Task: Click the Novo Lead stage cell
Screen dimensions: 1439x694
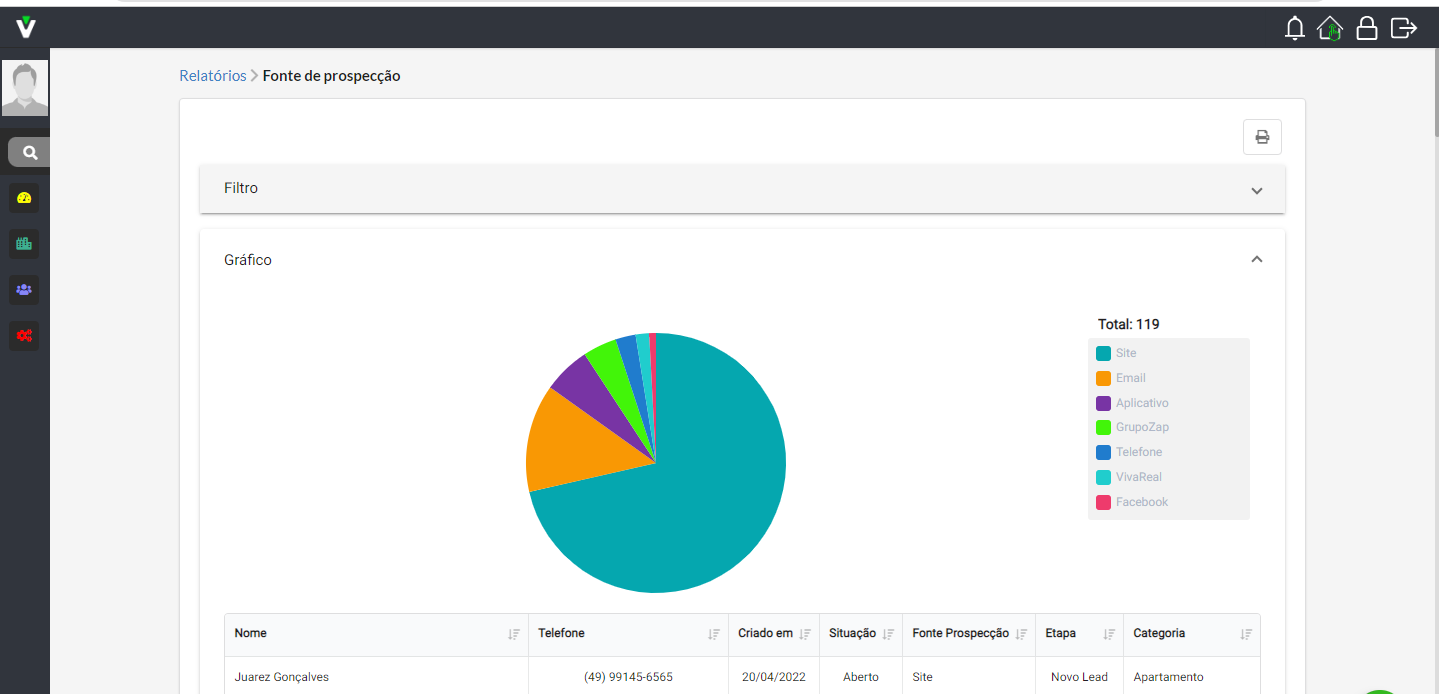Action: 1080,677
